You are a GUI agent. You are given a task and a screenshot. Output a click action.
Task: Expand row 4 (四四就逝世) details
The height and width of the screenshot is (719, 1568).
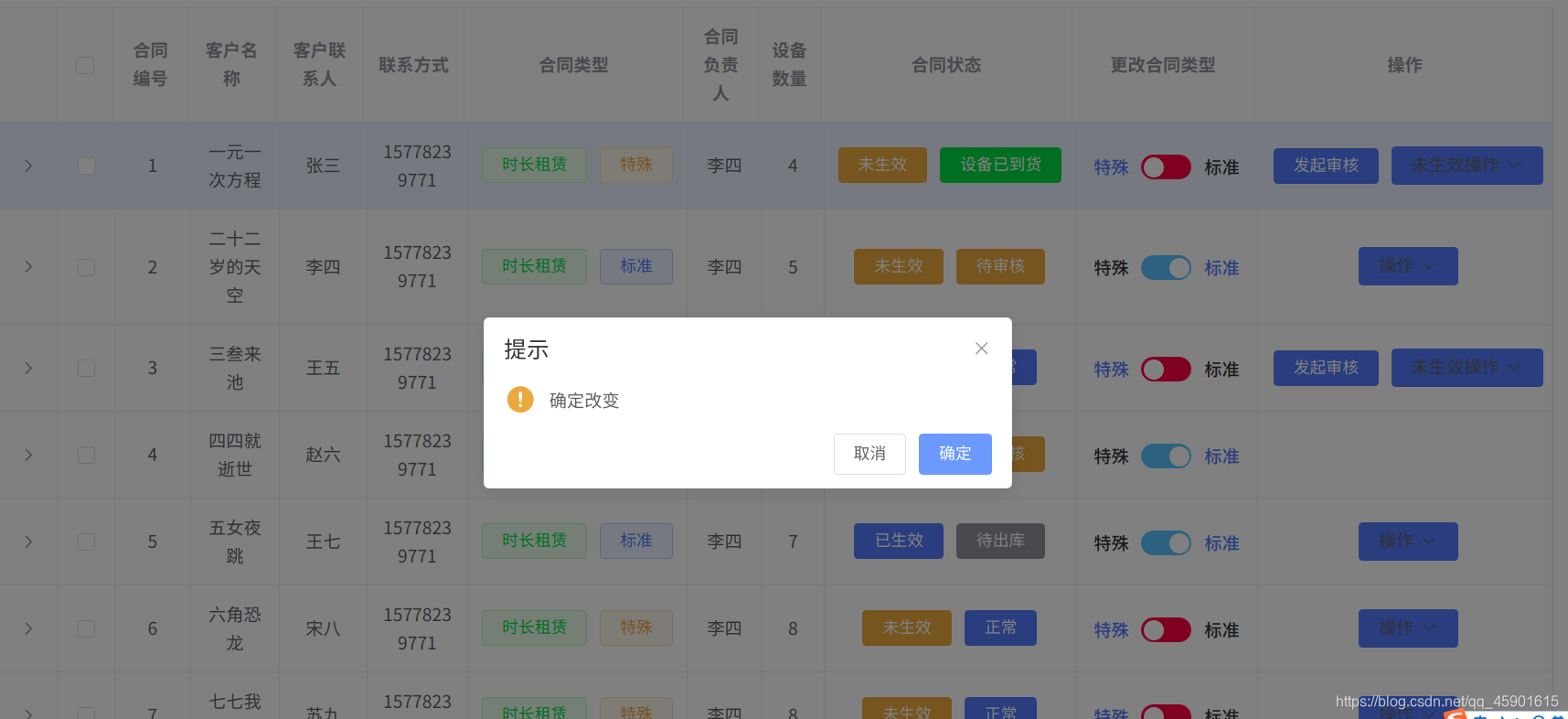(x=28, y=455)
